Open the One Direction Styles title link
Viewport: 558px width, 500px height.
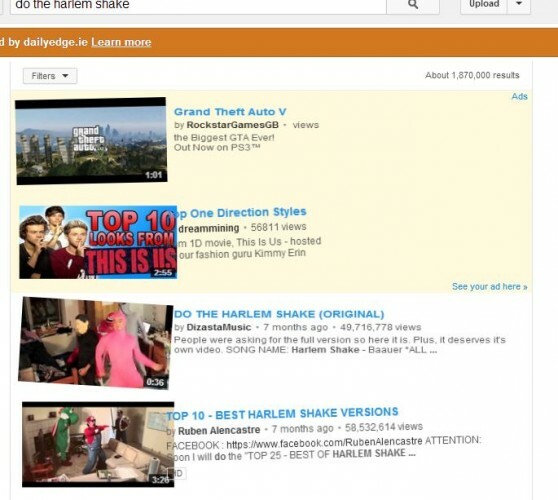(x=241, y=212)
